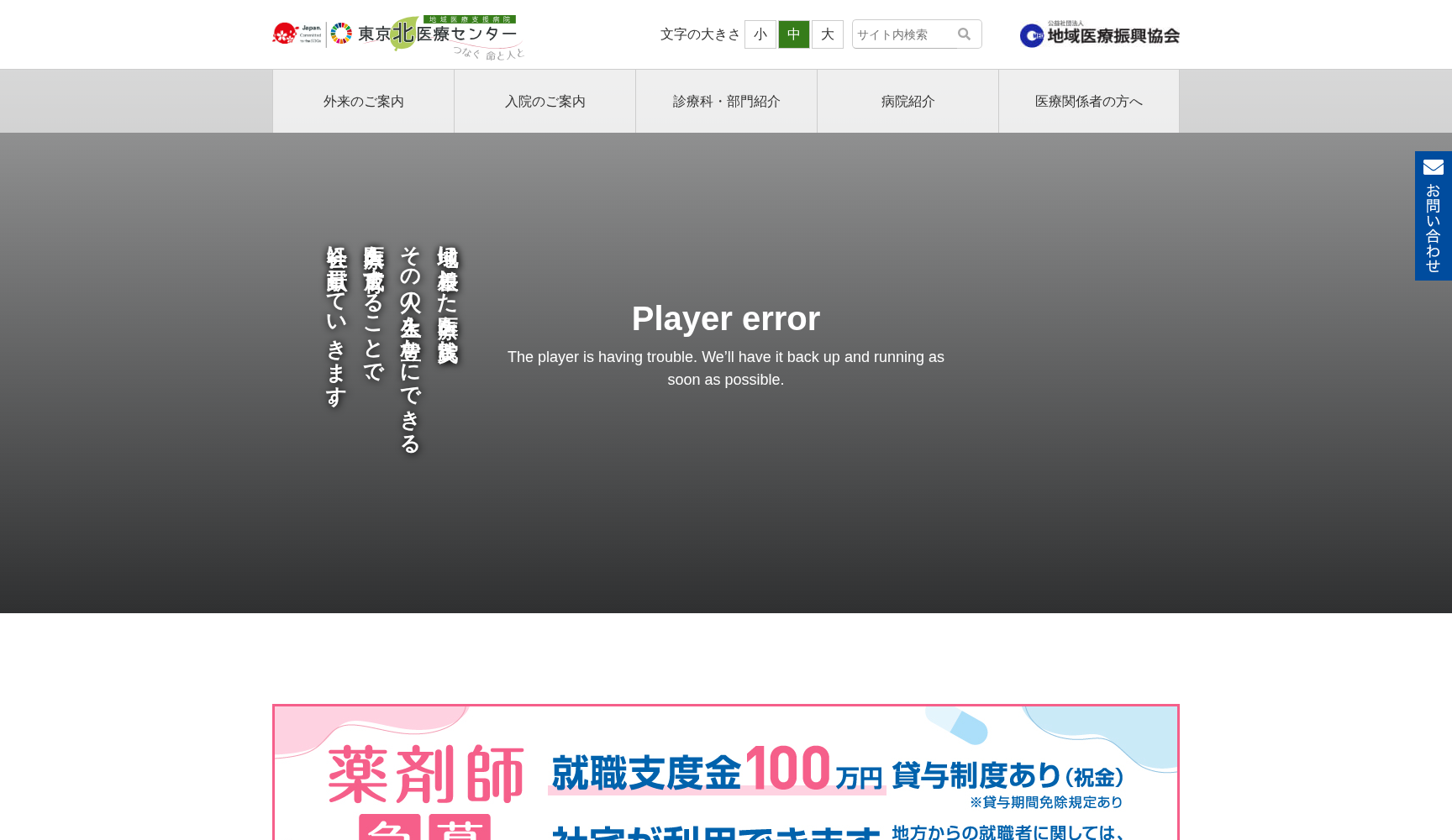
Task: Open the 外来のご案内 menu
Action: pos(362,101)
